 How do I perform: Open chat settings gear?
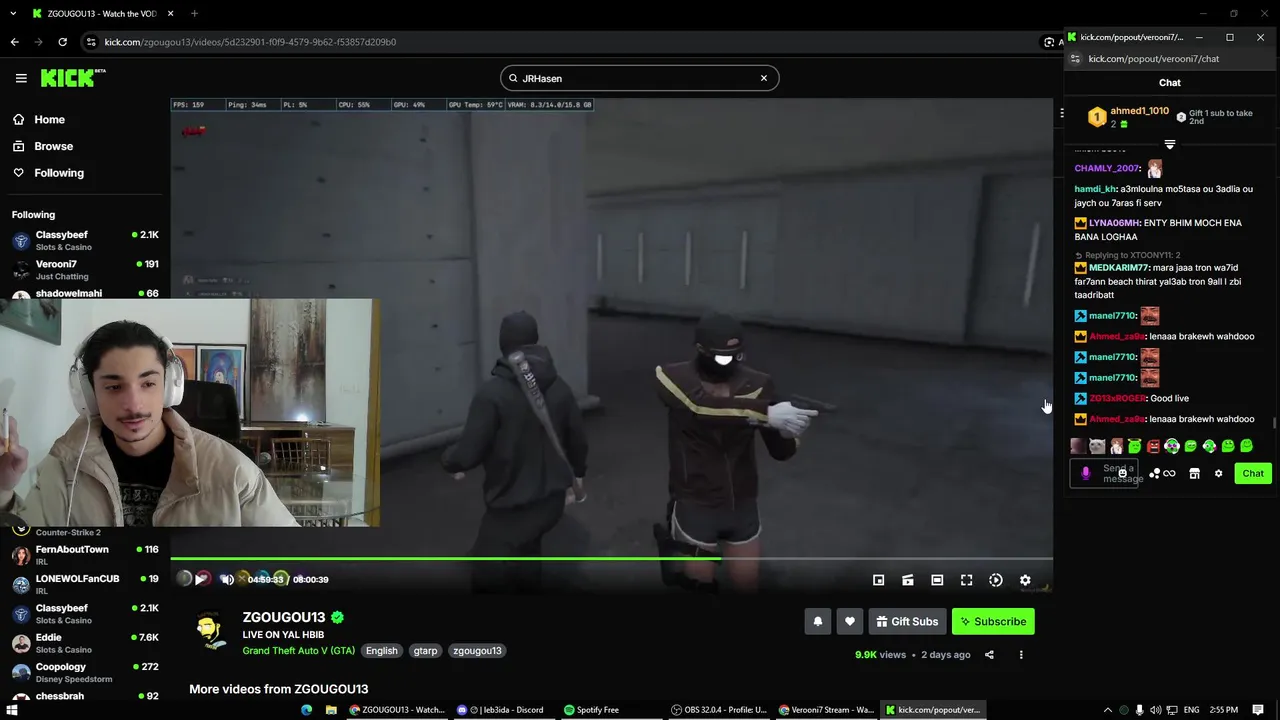tap(1218, 473)
